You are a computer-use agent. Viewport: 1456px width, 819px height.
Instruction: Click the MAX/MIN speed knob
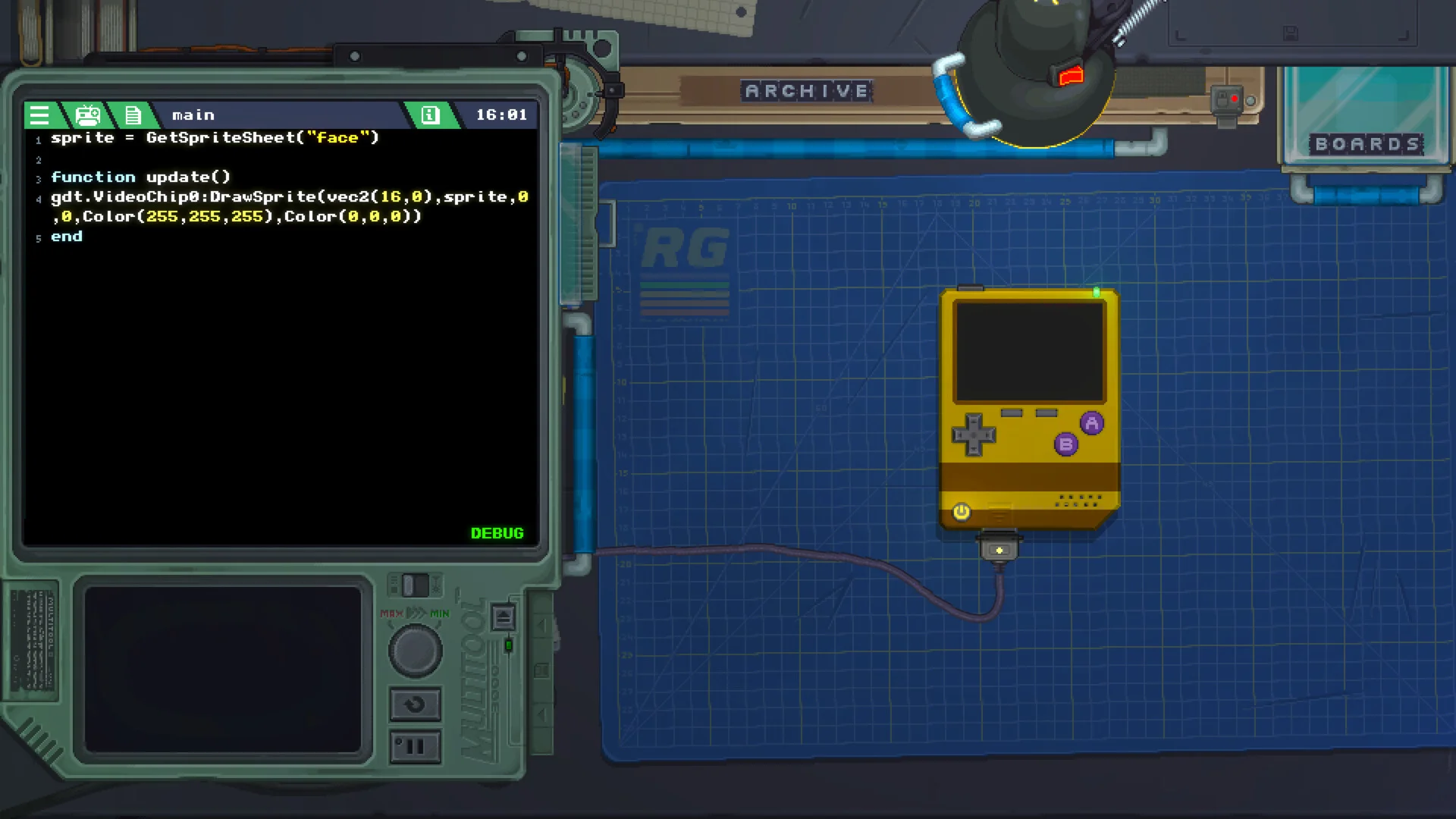pyautogui.click(x=415, y=650)
